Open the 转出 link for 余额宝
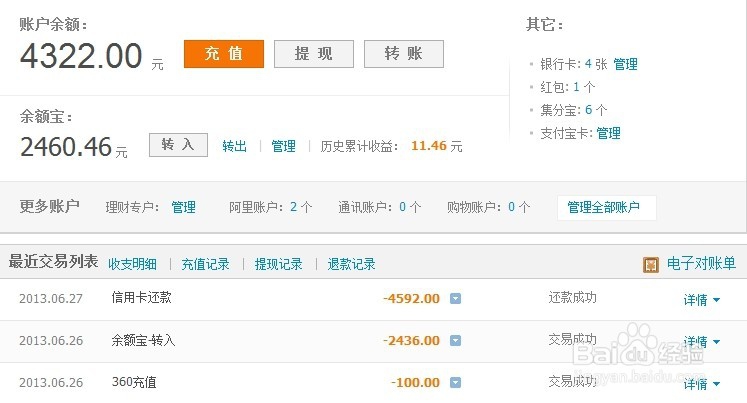The width and height of the screenshot is (747, 403). [234, 146]
